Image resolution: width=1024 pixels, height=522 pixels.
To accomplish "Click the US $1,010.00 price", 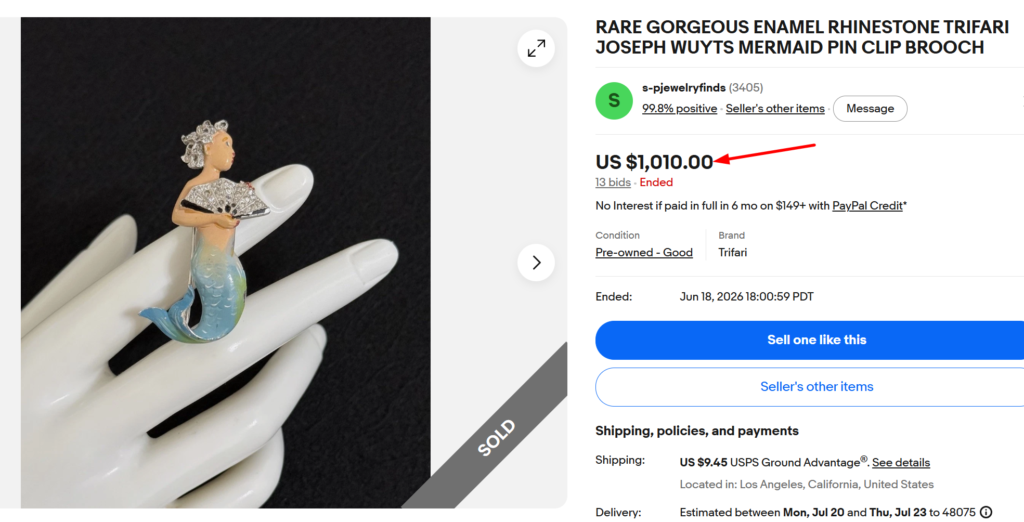I will pyautogui.click(x=654, y=162).
